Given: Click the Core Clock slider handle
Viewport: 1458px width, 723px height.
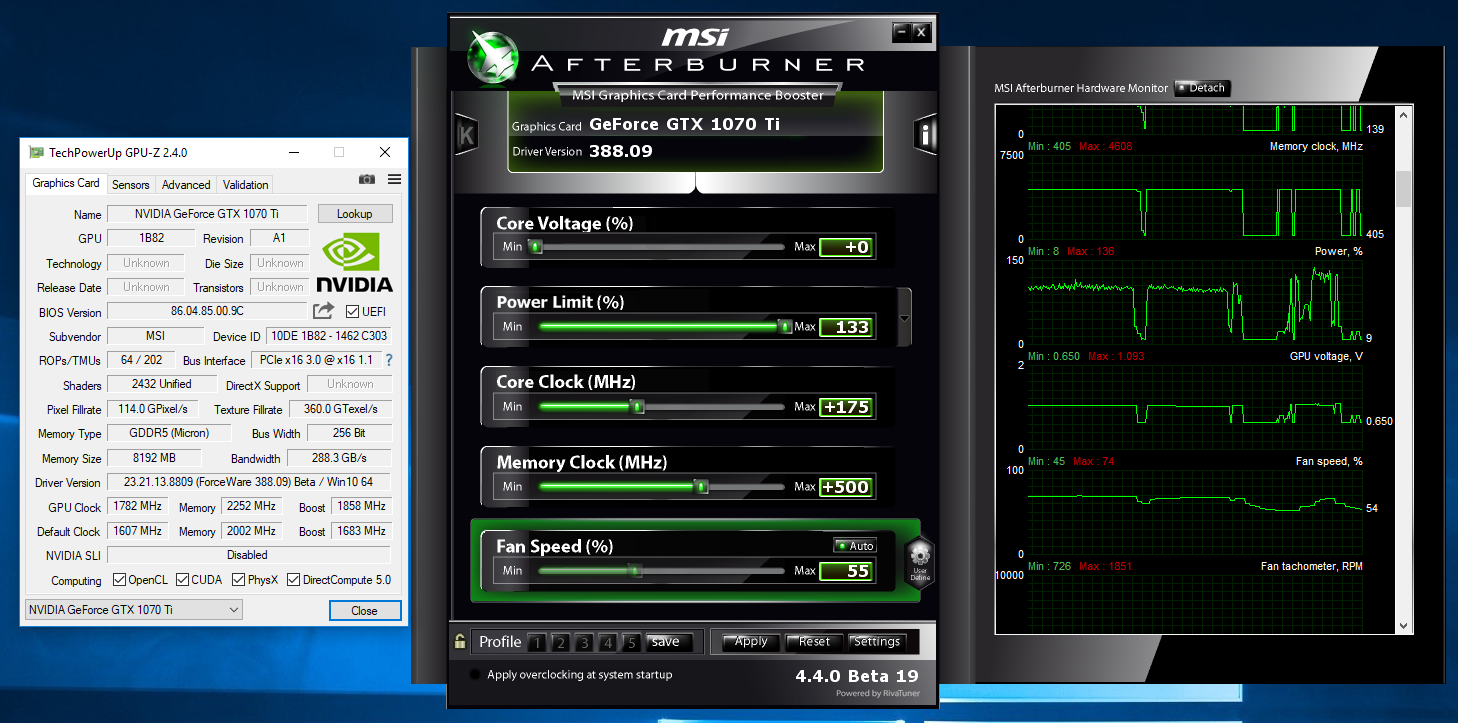Looking at the screenshot, I should point(637,406).
